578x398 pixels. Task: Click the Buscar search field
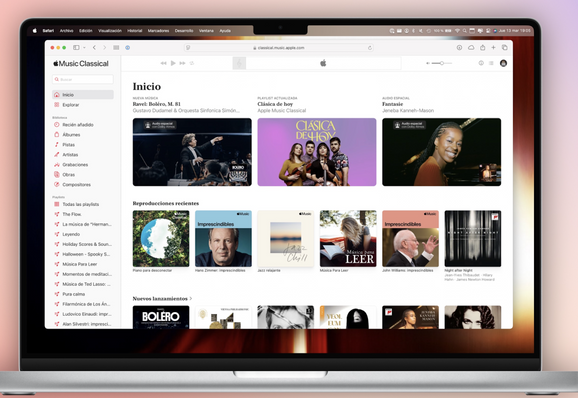click(x=83, y=79)
